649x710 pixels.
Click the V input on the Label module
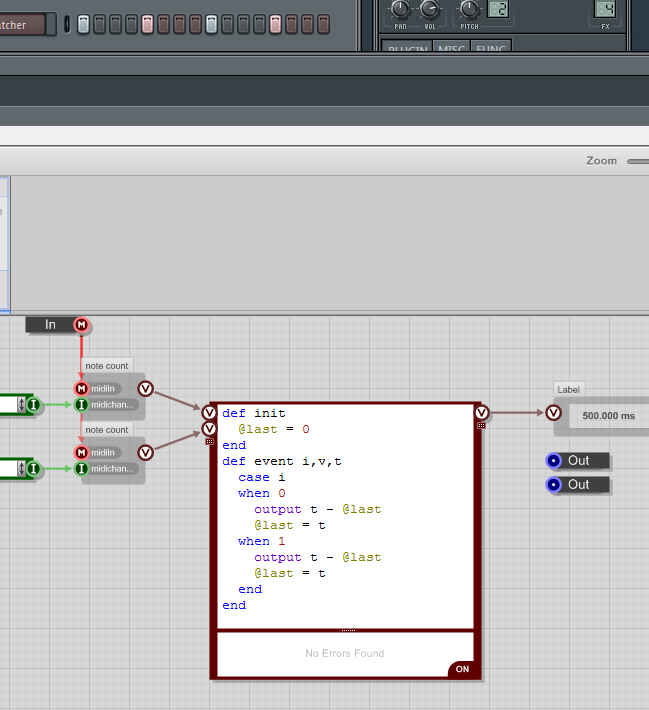click(554, 412)
